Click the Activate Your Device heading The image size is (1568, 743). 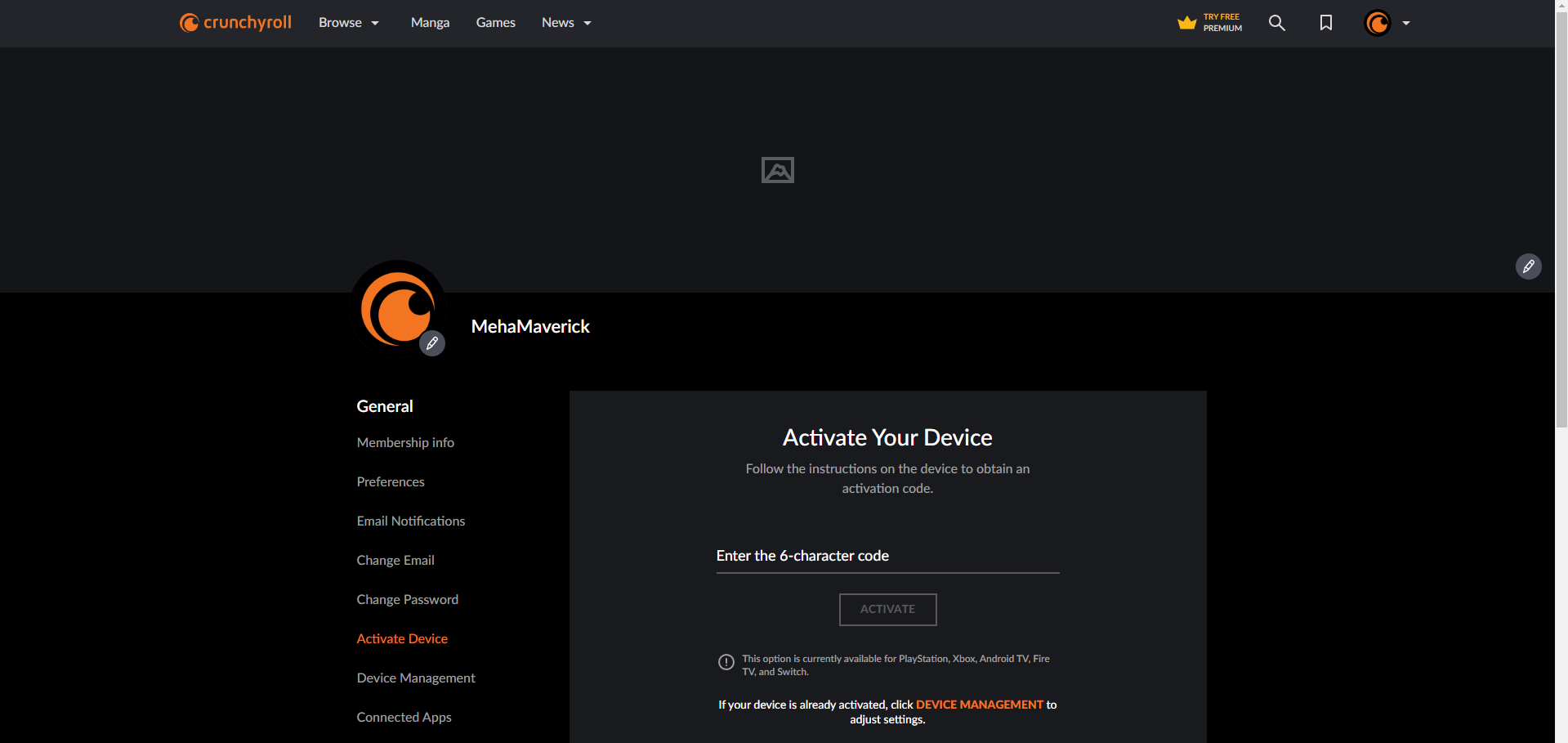click(887, 437)
